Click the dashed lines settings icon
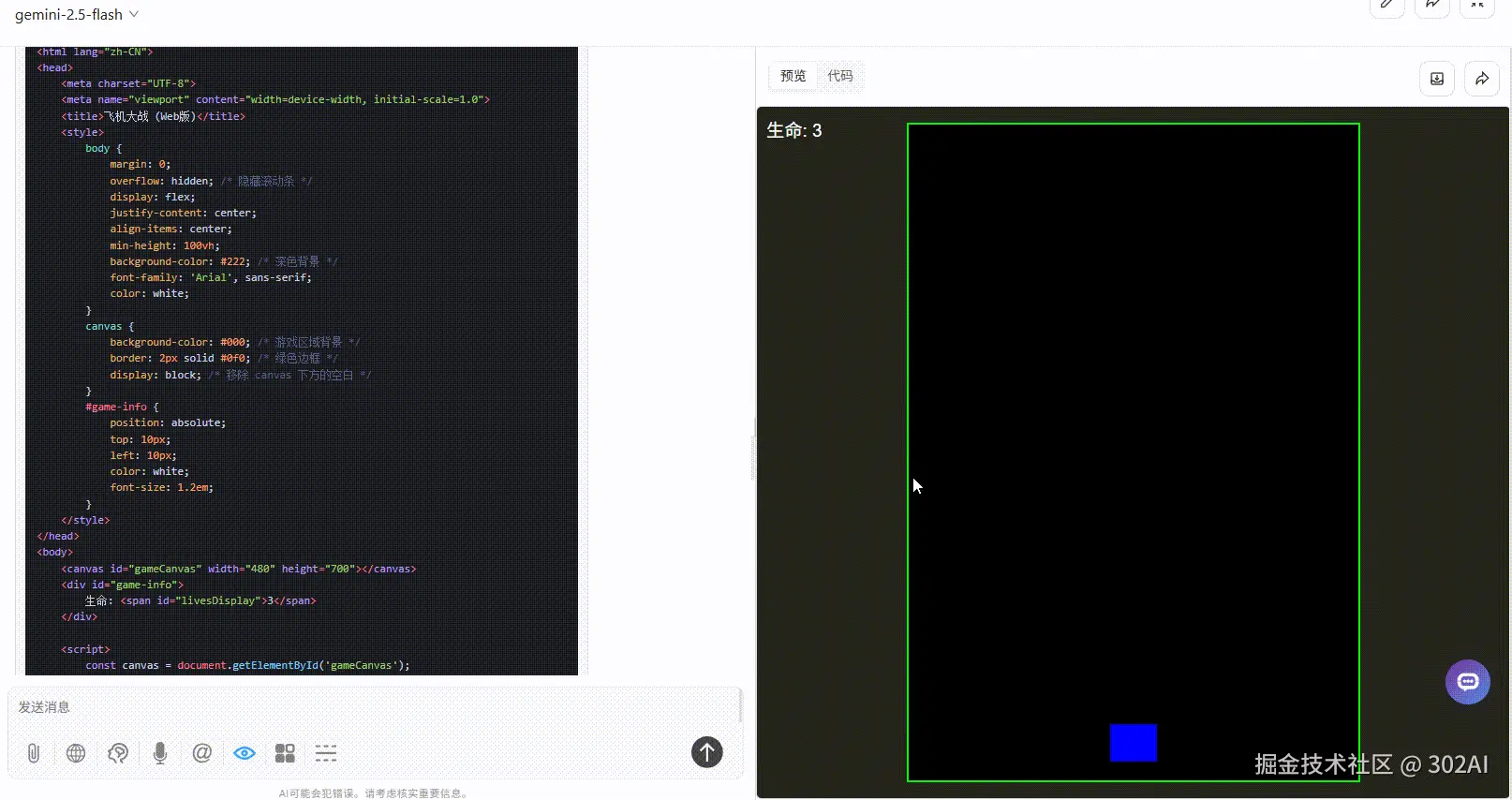 pyautogui.click(x=326, y=753)
